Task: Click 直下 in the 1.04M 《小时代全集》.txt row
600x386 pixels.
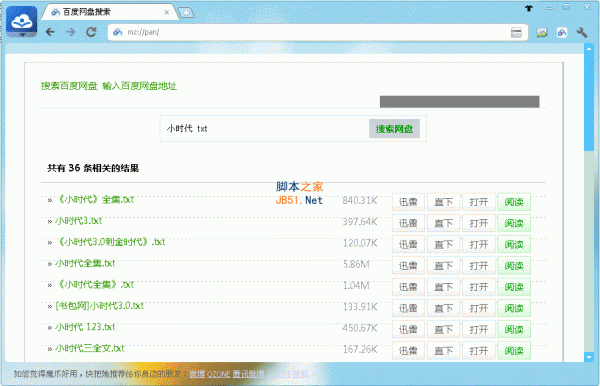Action: [x=443, y=287]
